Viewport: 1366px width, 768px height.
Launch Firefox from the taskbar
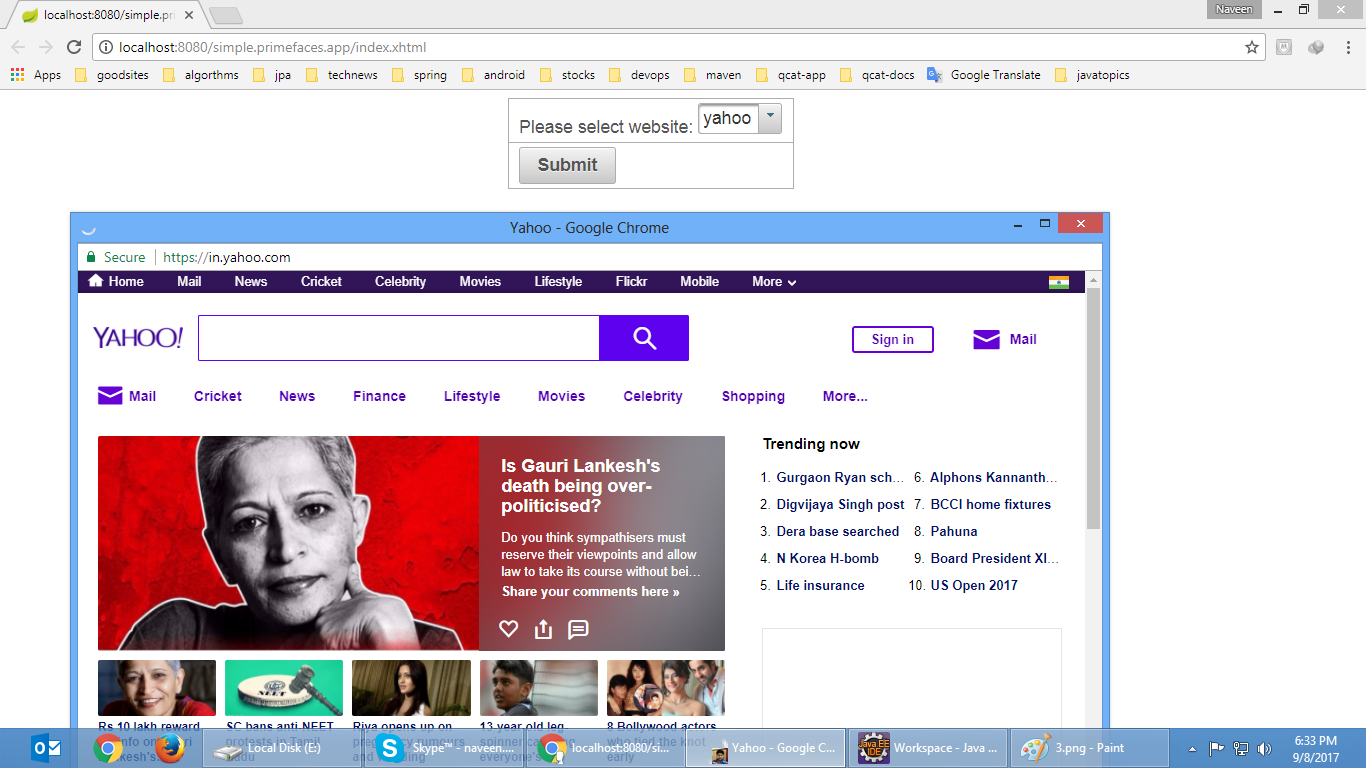tap(170, 748)
